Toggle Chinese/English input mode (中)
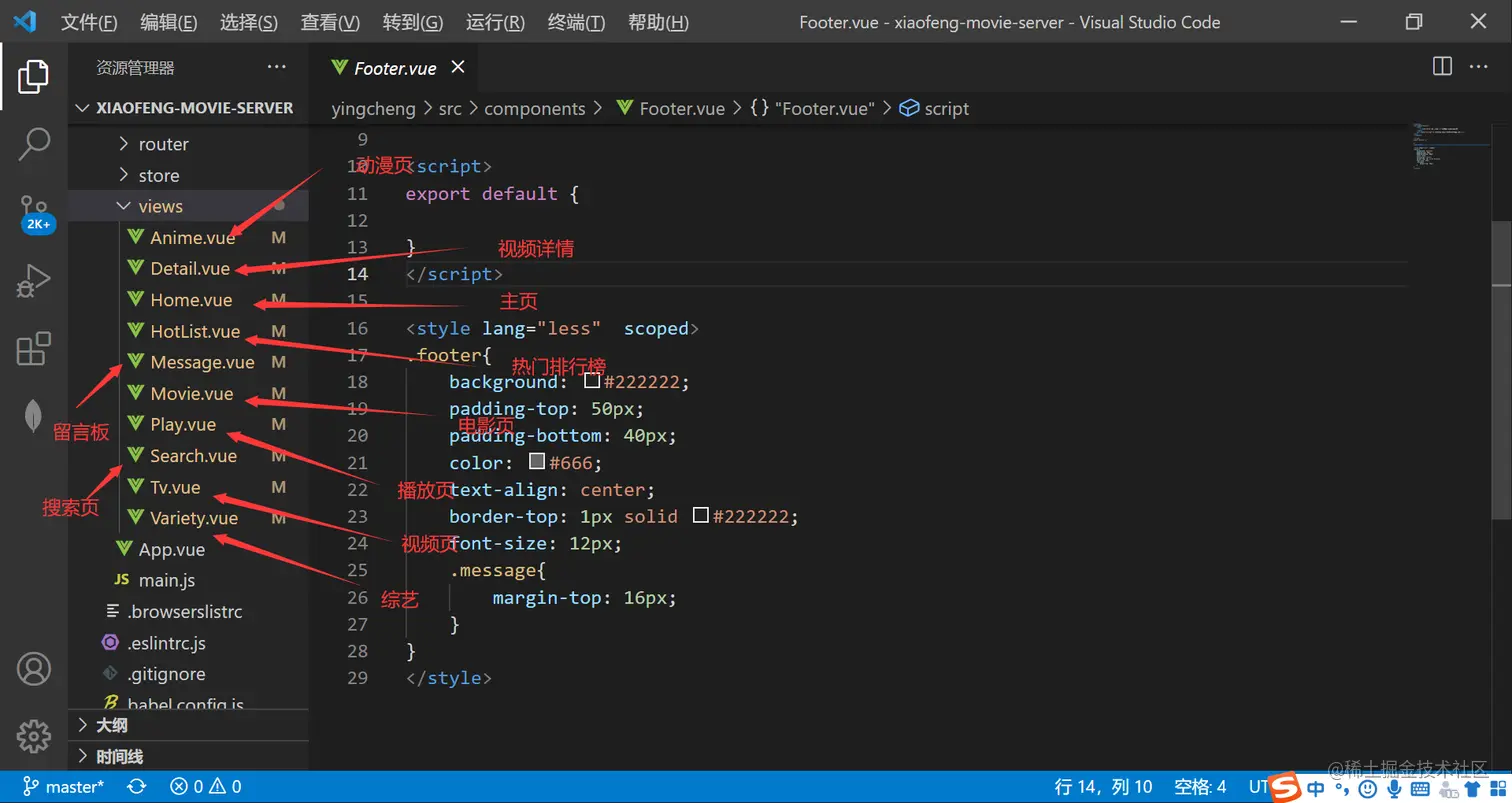 pyautogui.click(x=1315, y=789)
